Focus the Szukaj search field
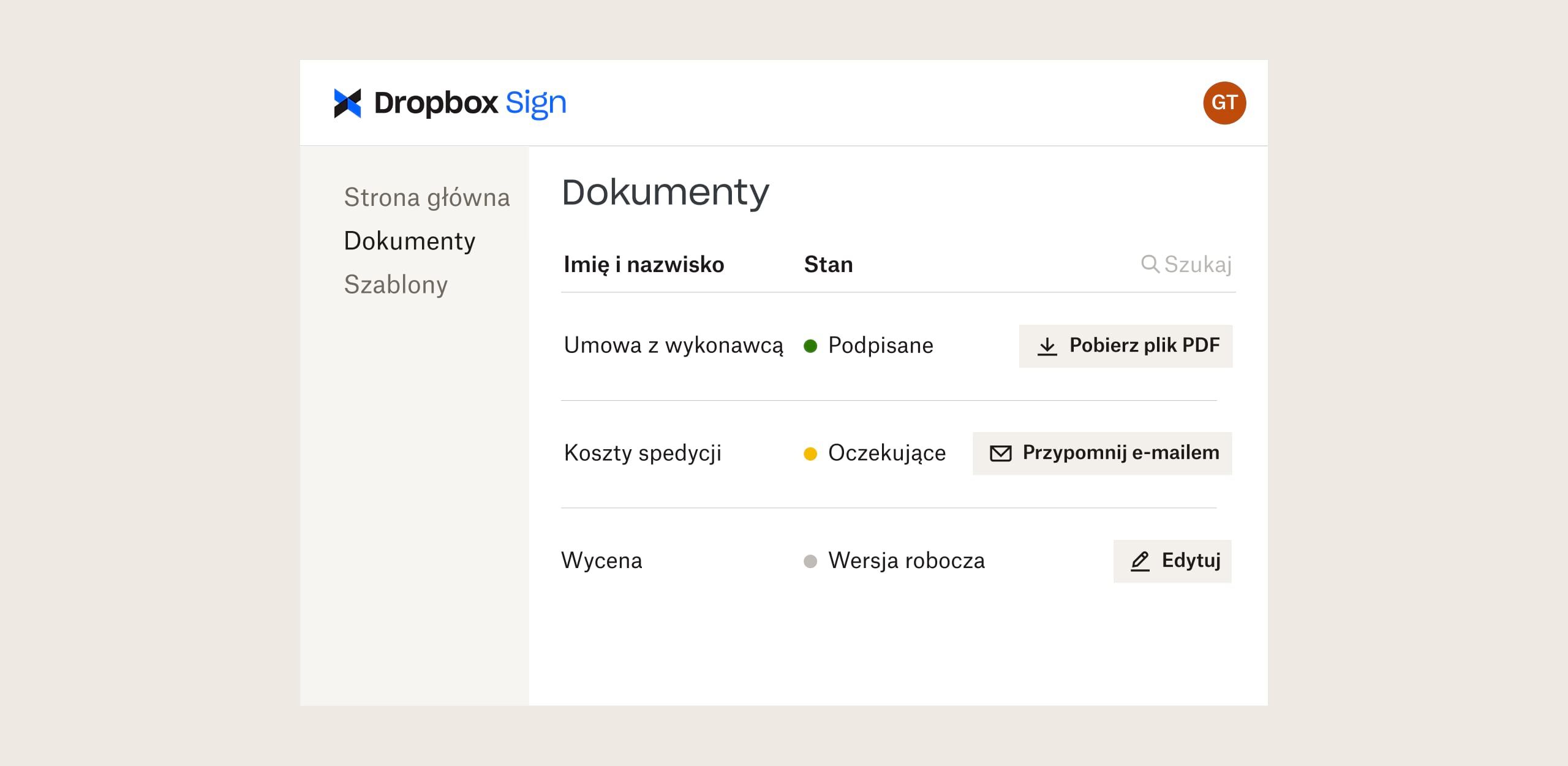1568x766 pixels. (1186, 264)
